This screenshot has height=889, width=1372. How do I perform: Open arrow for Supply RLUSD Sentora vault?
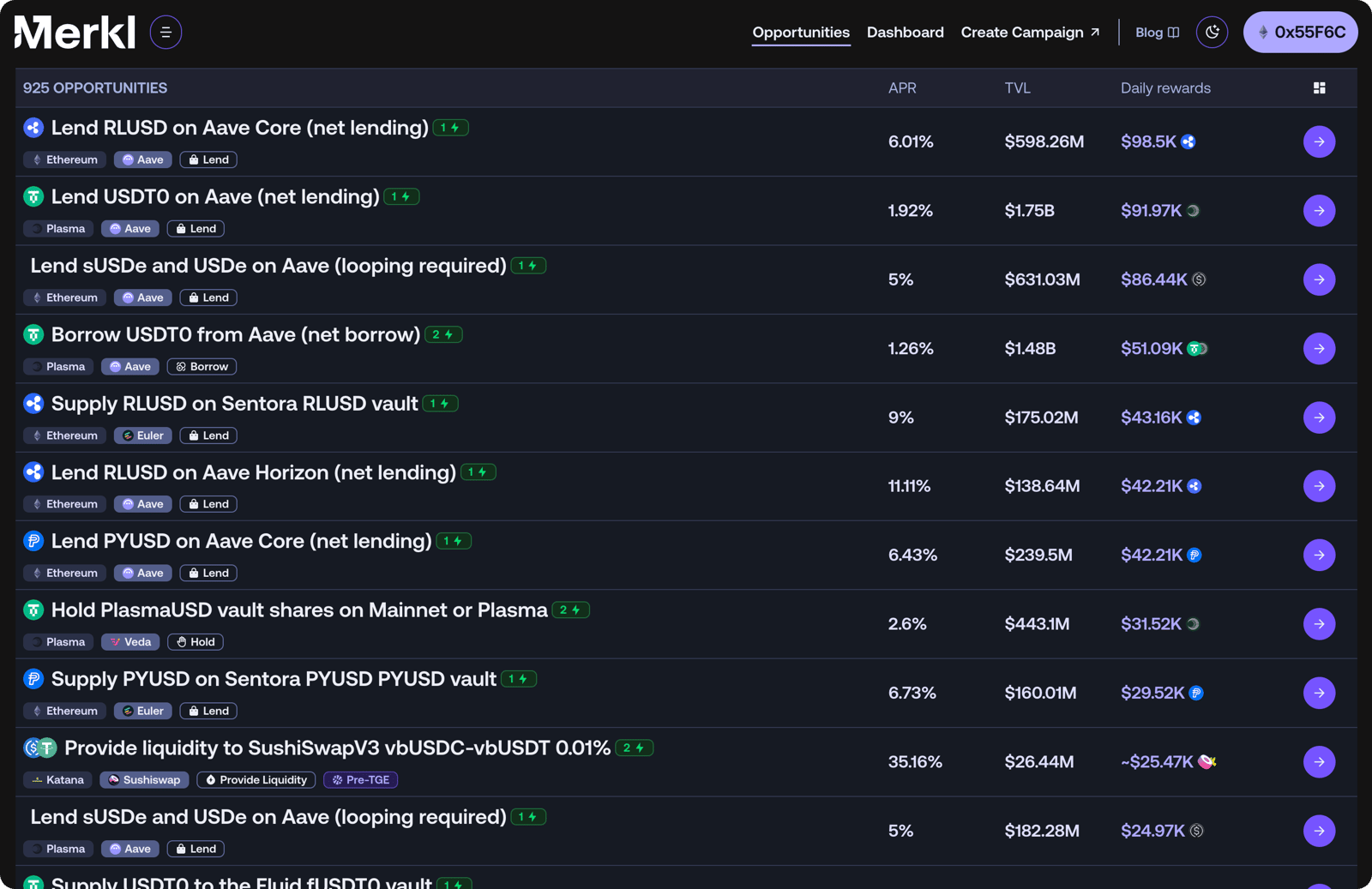(x=1319, y=417)
